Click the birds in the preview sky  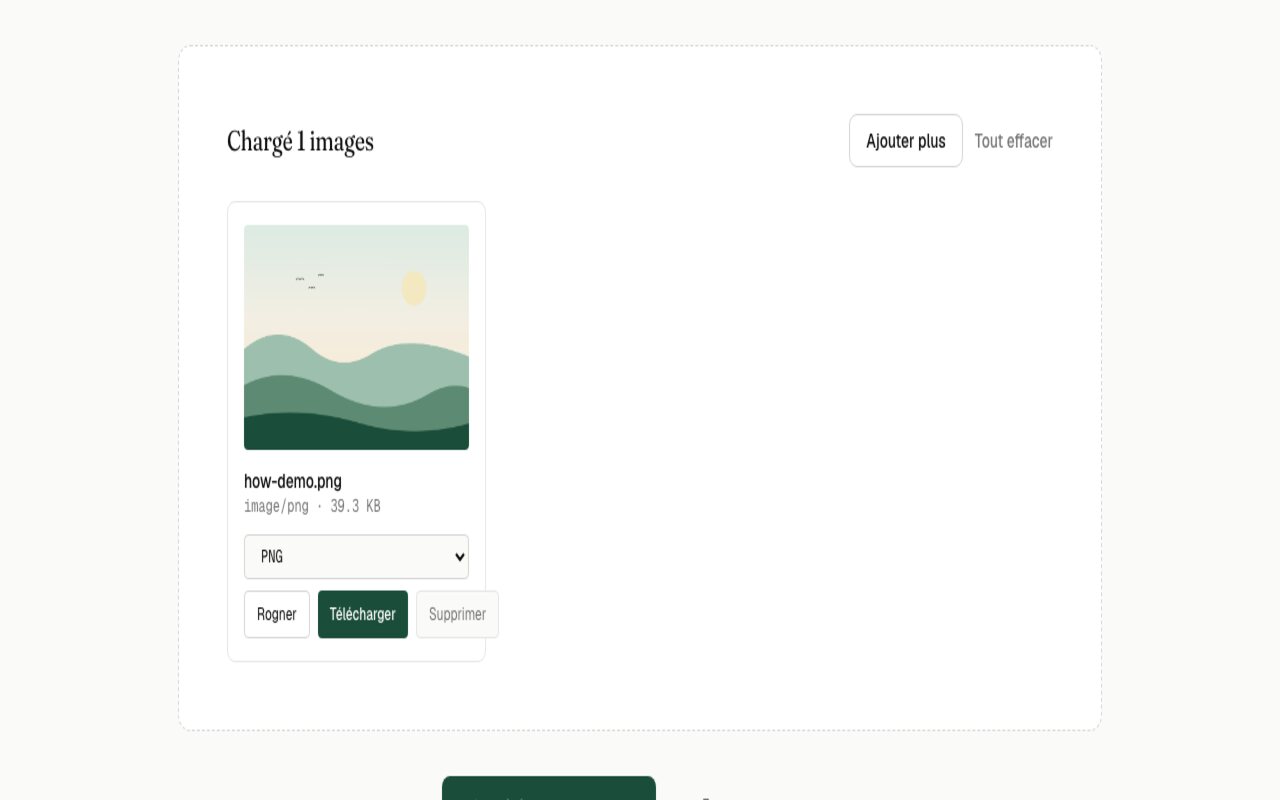coord(310,281)
